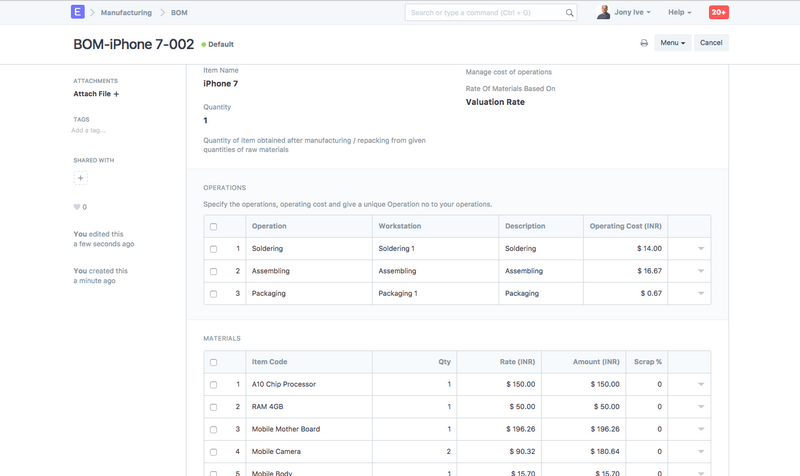Open the Help menu
Image resolution: width=800 pixels, height=476 pixels.
click(679, 12)
